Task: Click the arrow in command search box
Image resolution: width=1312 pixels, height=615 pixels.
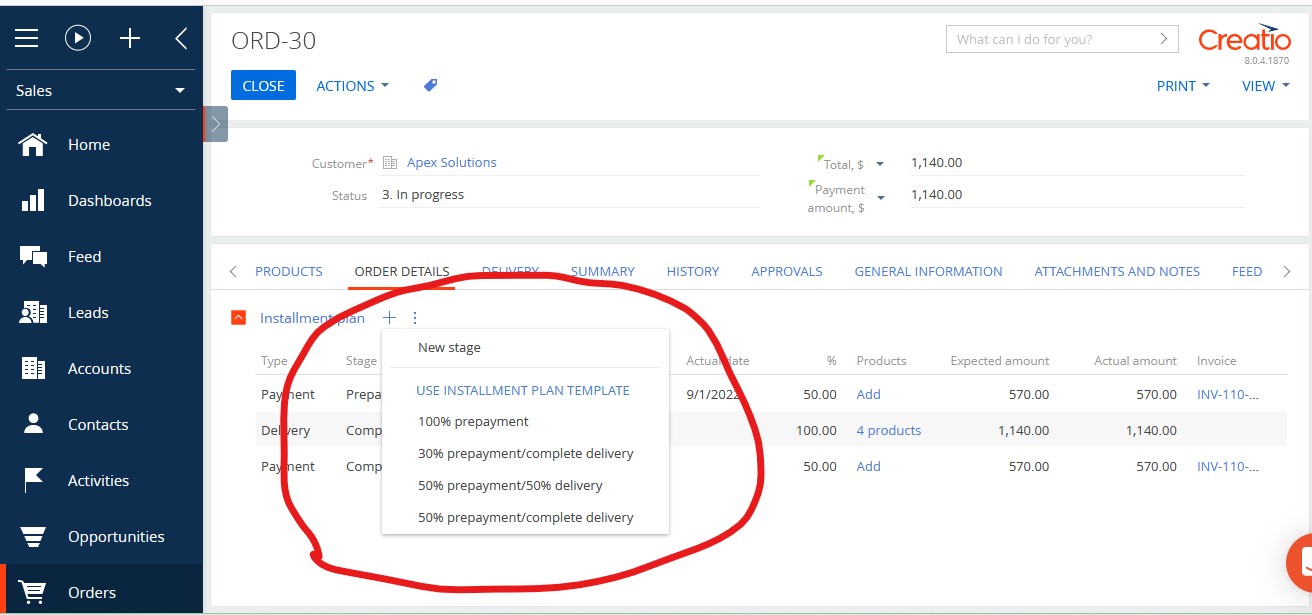Action: [1163, 39]
